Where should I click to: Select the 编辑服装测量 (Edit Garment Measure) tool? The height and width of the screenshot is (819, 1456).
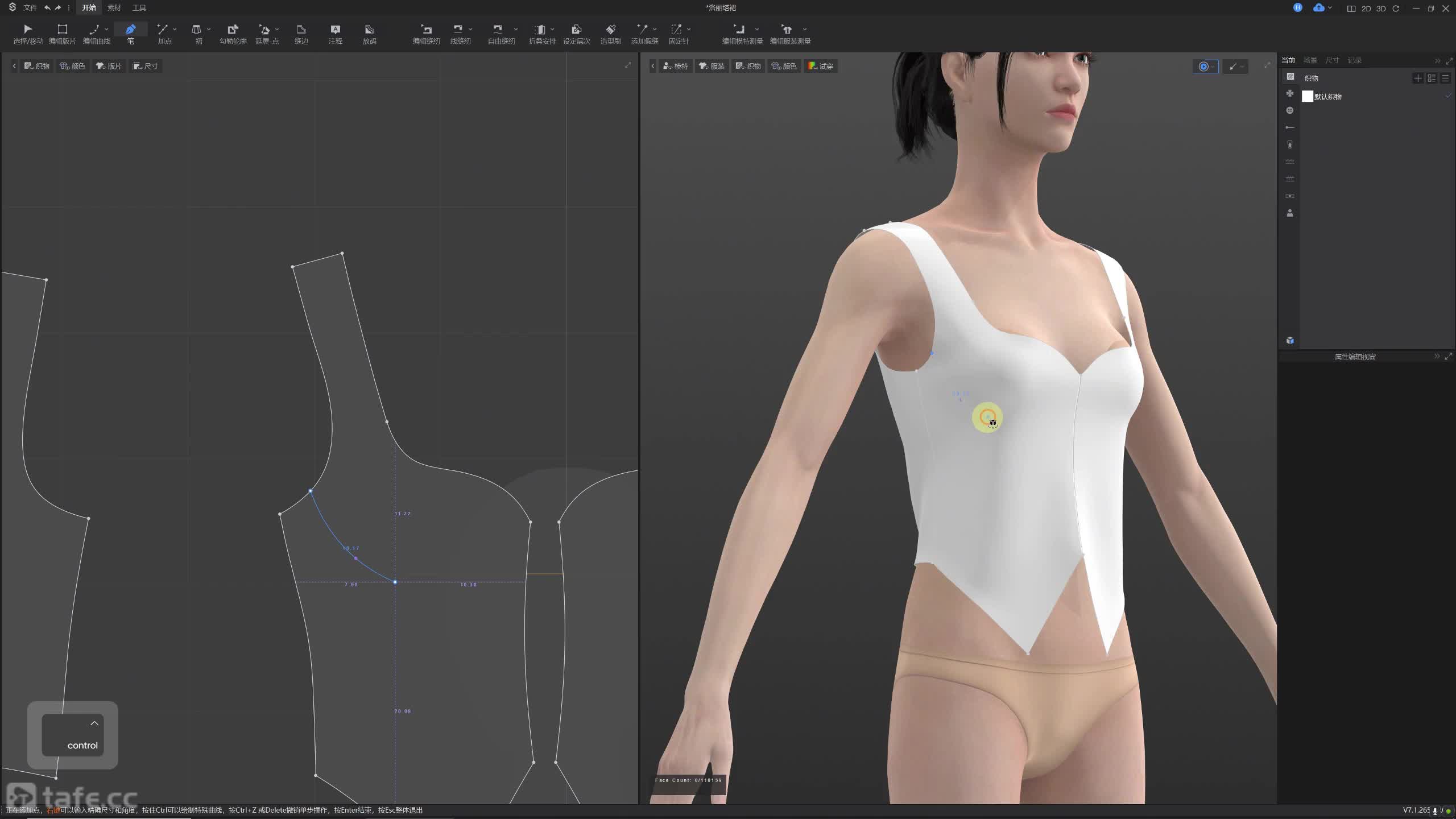tap(789, 34)
